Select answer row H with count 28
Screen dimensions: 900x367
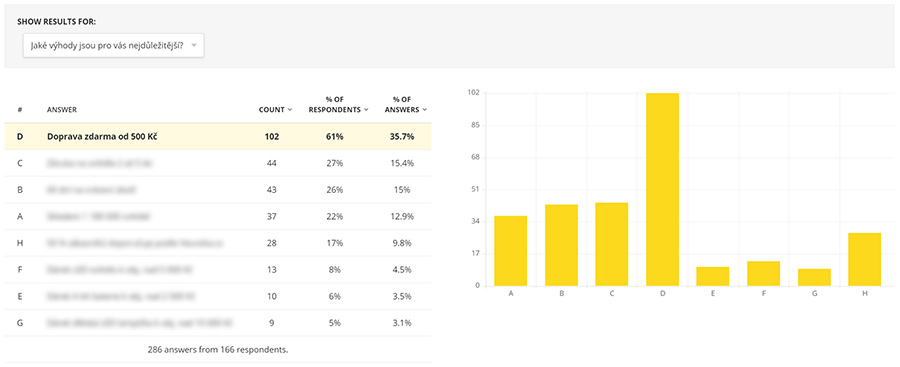(x=218, y=243)
